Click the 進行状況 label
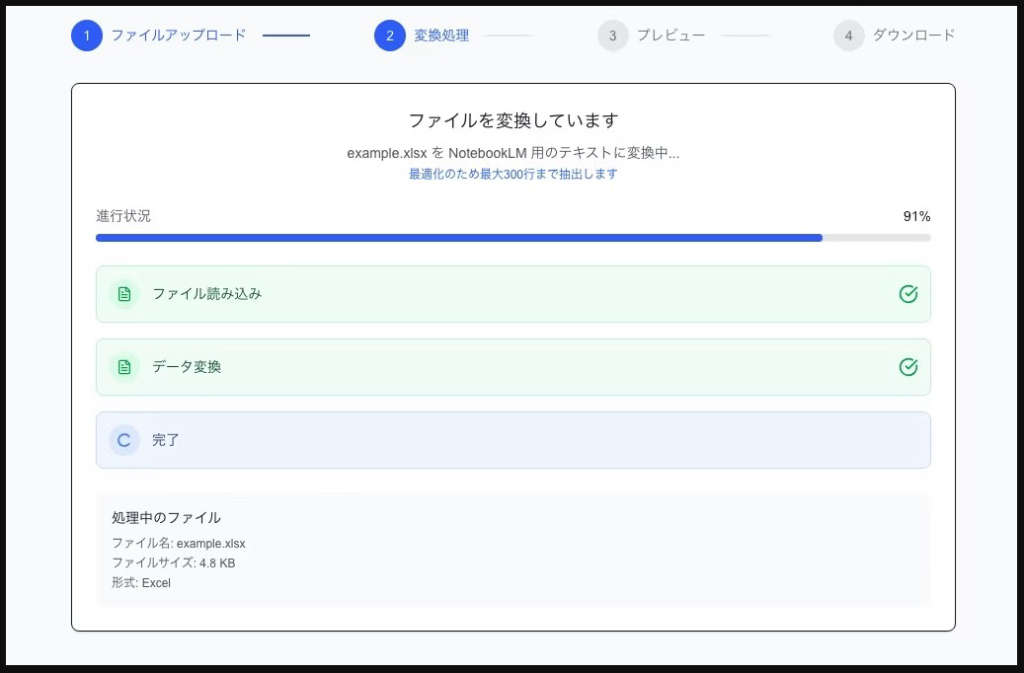Viewport: 1024px width, 673px height. [123, 216]
